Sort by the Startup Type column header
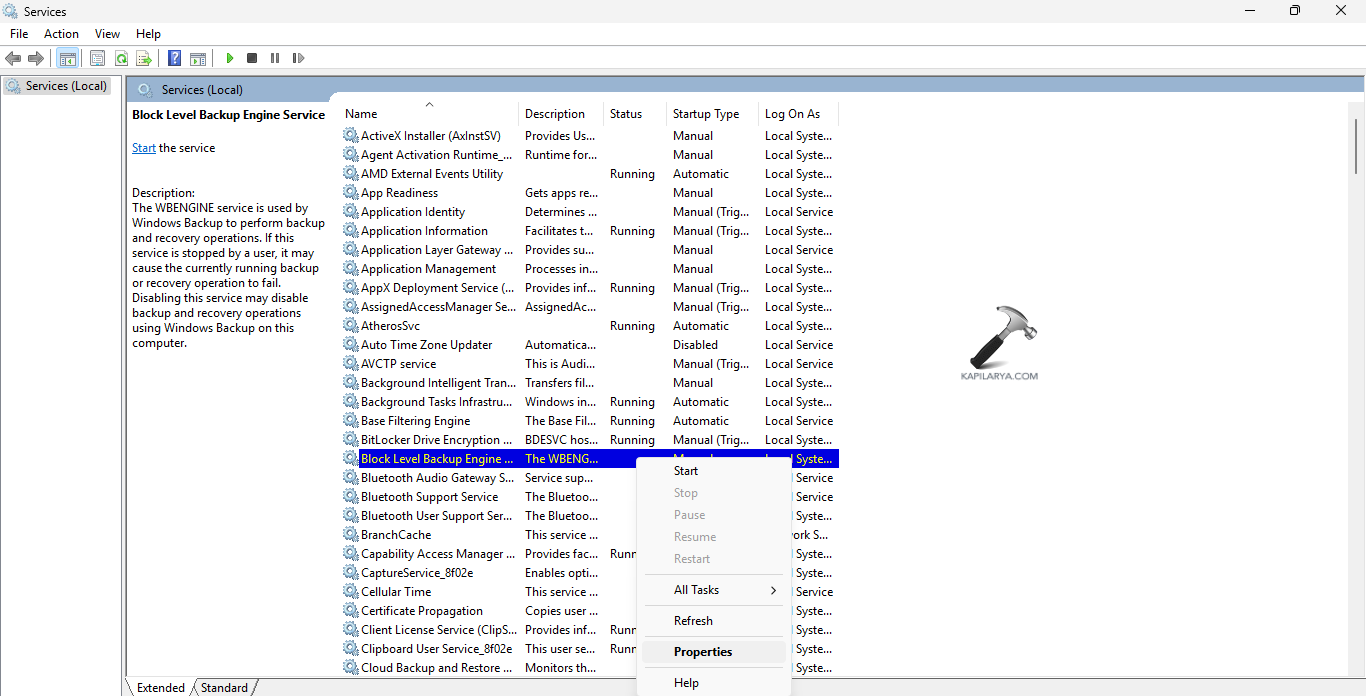The width and height of the screenshot is (1366, 696). [x=706, y=114]
